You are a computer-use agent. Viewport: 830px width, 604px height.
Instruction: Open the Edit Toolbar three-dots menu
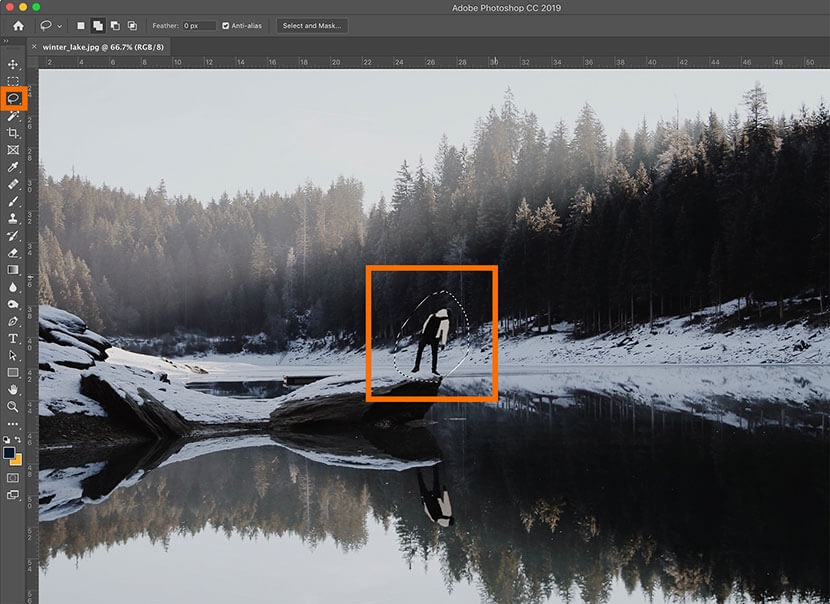[13, 424]
